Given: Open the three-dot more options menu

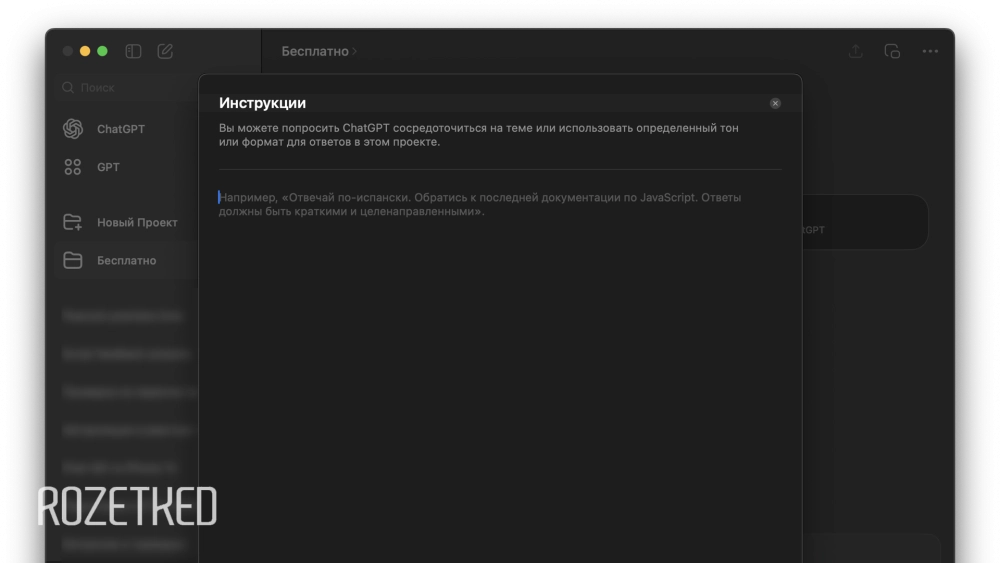Looking at the screenshot, I should point(930,51).
